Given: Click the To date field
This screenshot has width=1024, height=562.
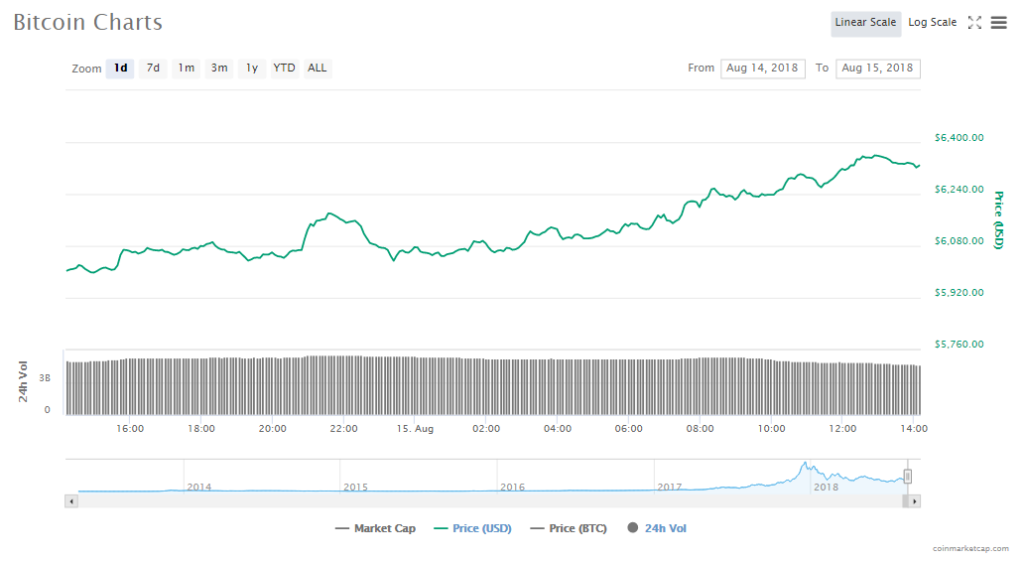Looking at the screenshot, I should (x=878, y=68).
